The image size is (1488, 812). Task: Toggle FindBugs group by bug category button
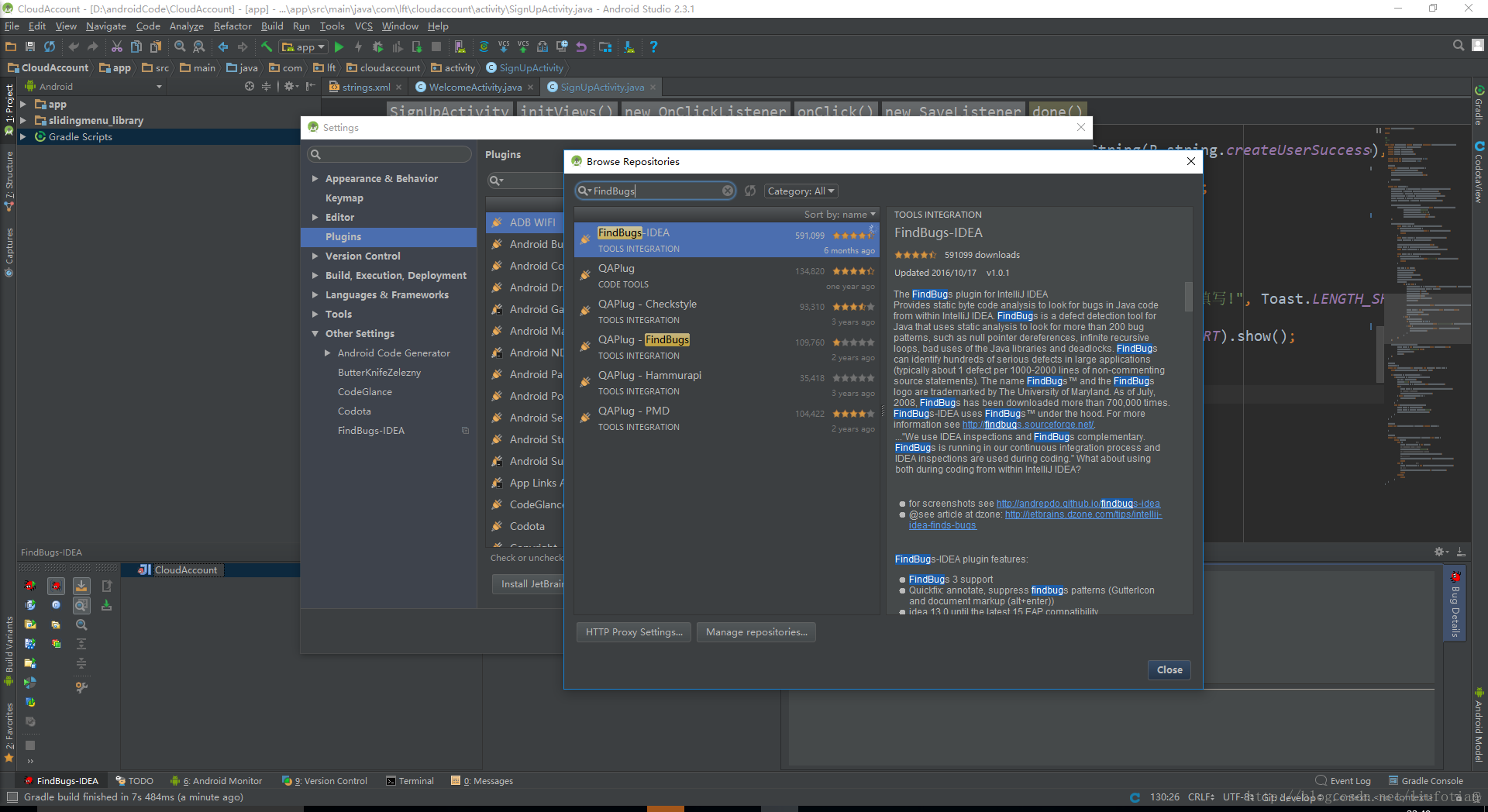point(56,586)
